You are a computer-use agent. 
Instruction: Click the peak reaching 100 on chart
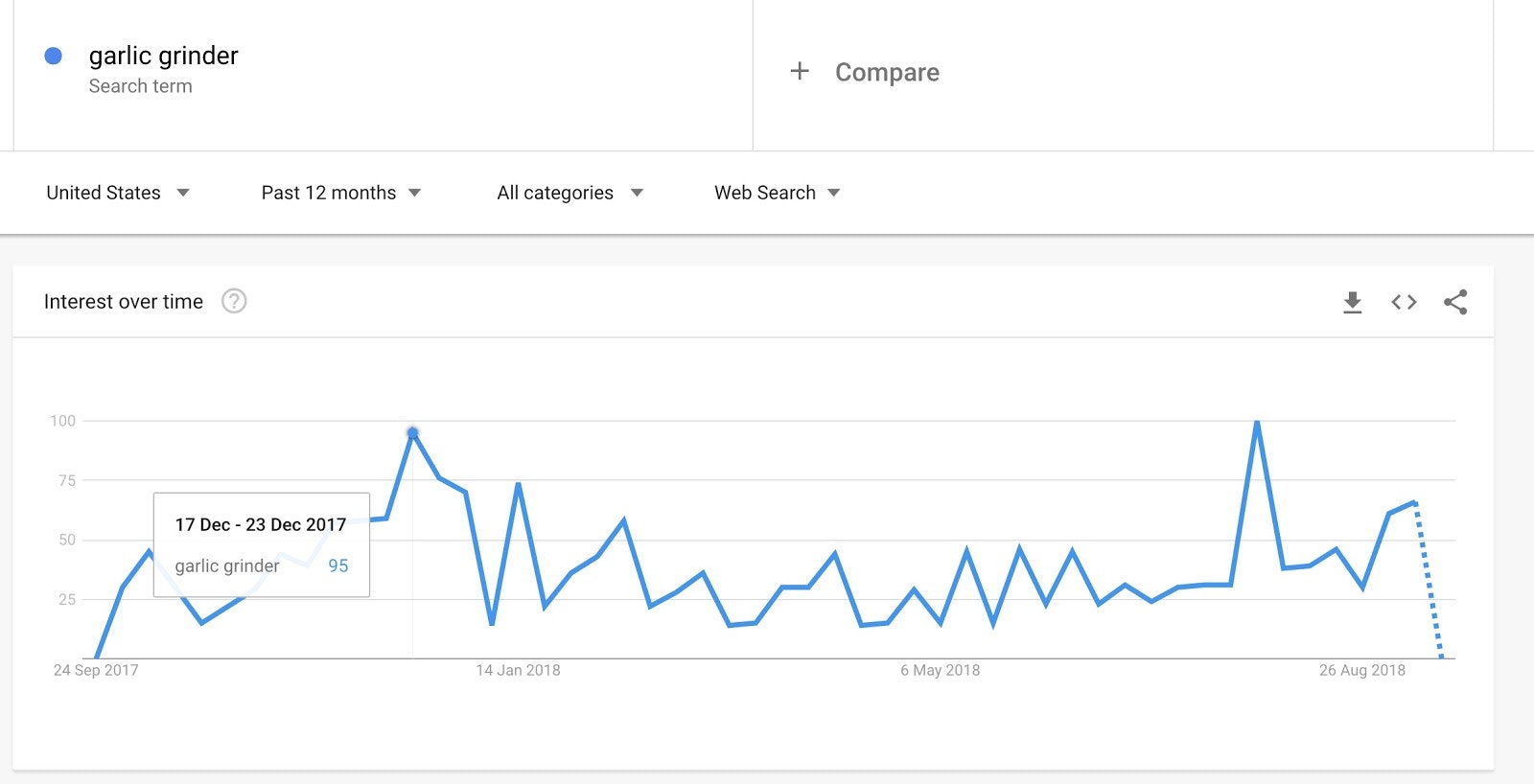(1257, 423)
